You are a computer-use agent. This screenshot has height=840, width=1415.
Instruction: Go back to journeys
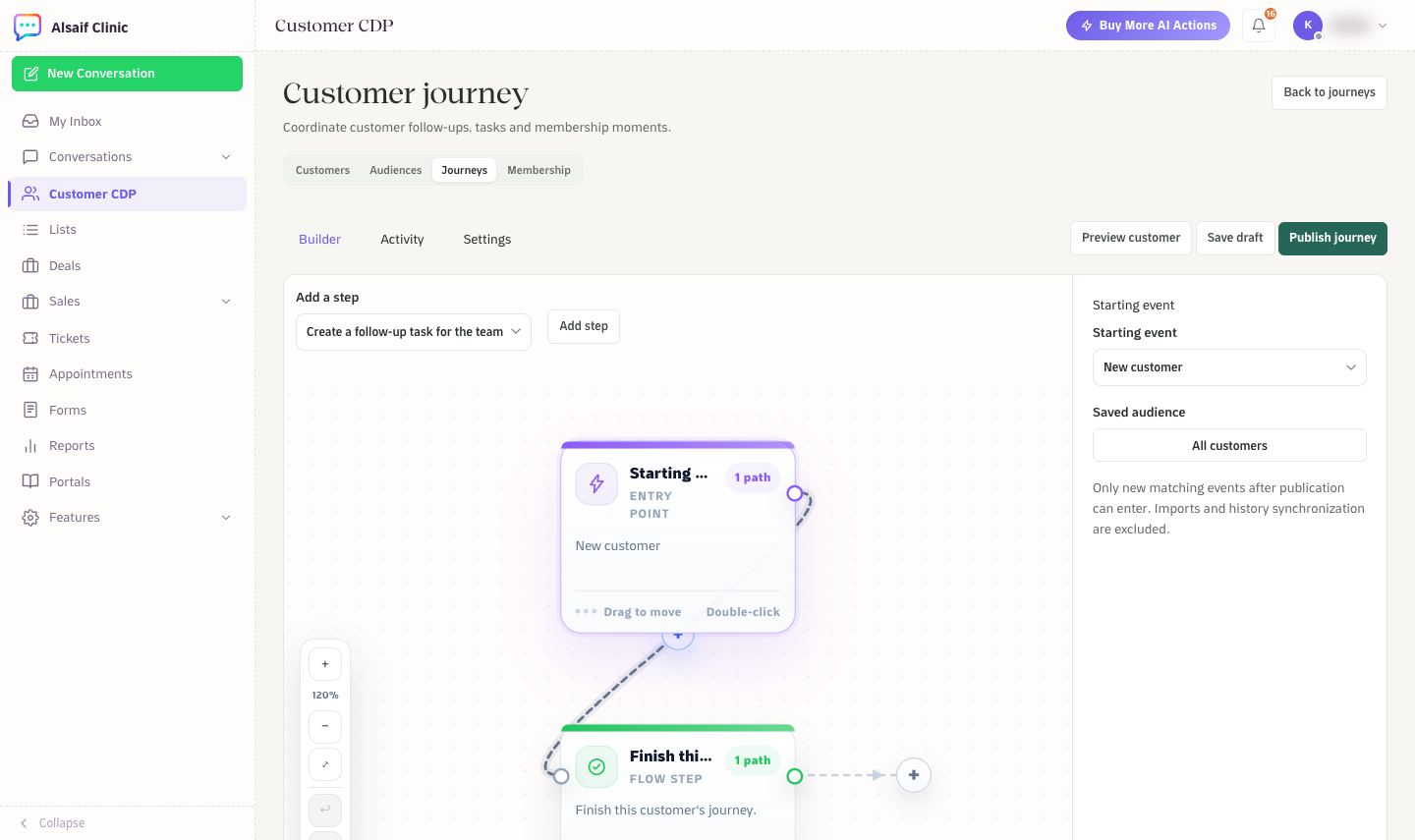coord(1330,92)
